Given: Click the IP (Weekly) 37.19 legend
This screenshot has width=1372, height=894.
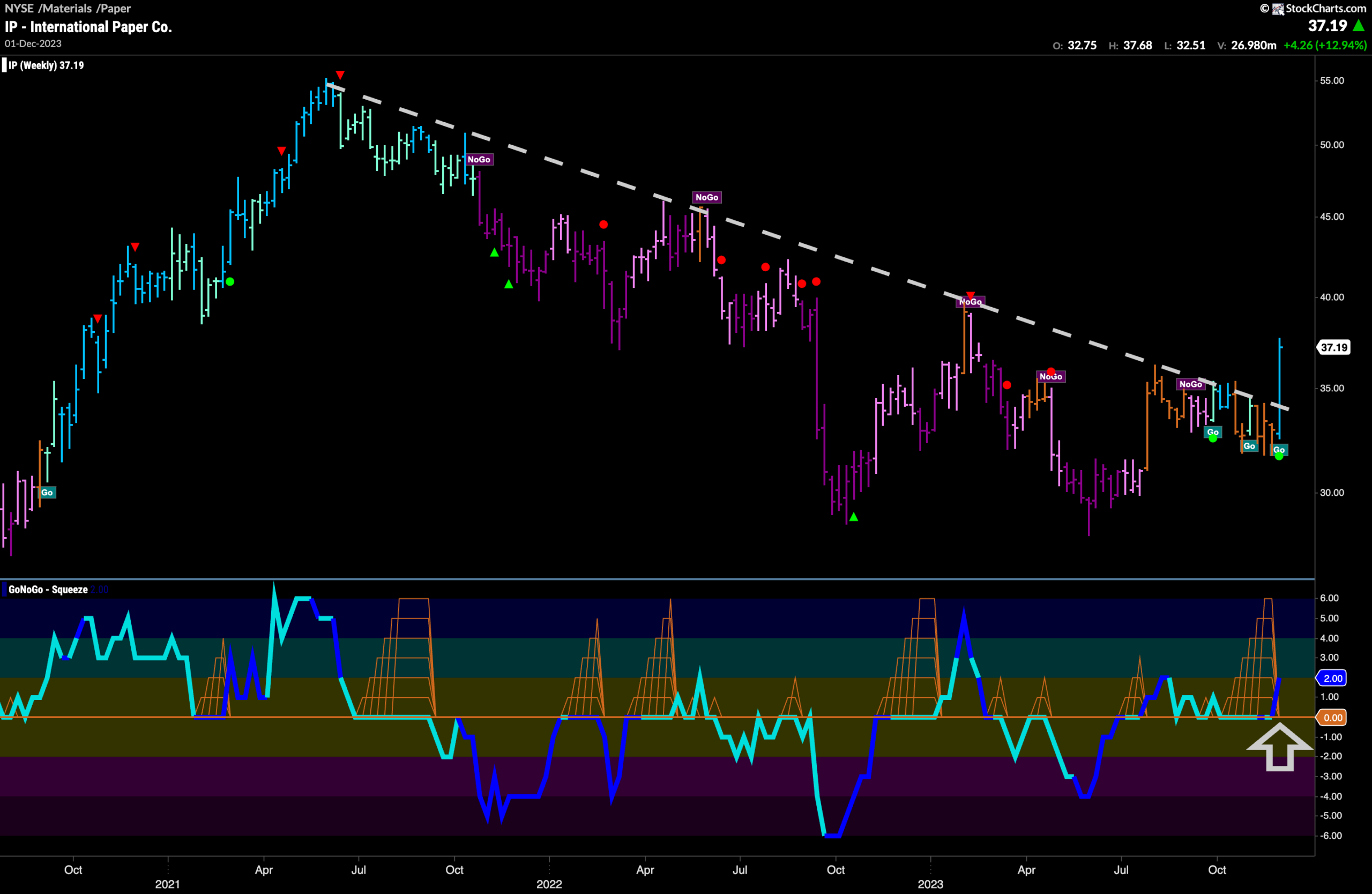Looking at the screenshot, I should (x=46, y=65).
